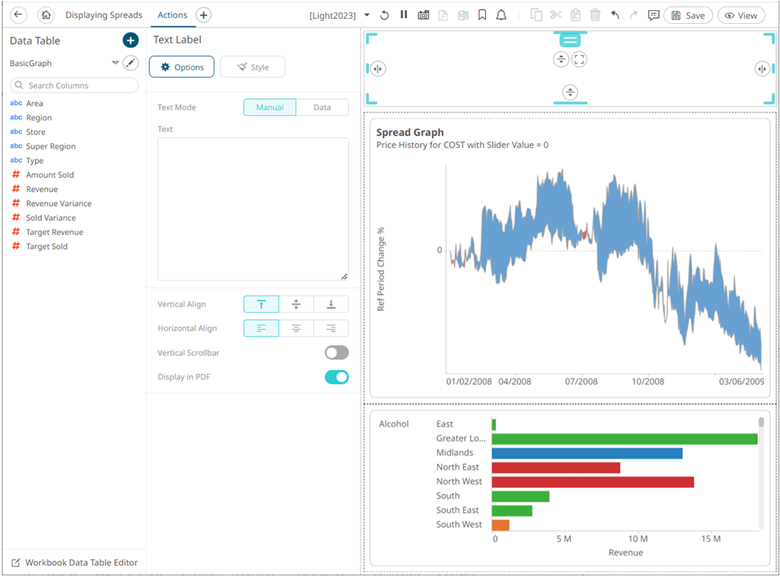Edit BasicGraph data table with pencil icon

coord(130,63)
